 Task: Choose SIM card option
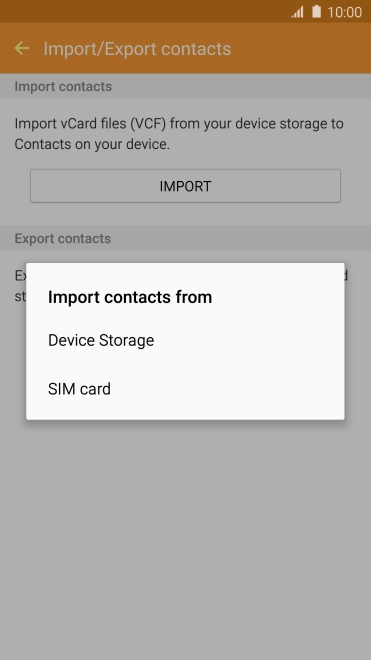[185, 389]
